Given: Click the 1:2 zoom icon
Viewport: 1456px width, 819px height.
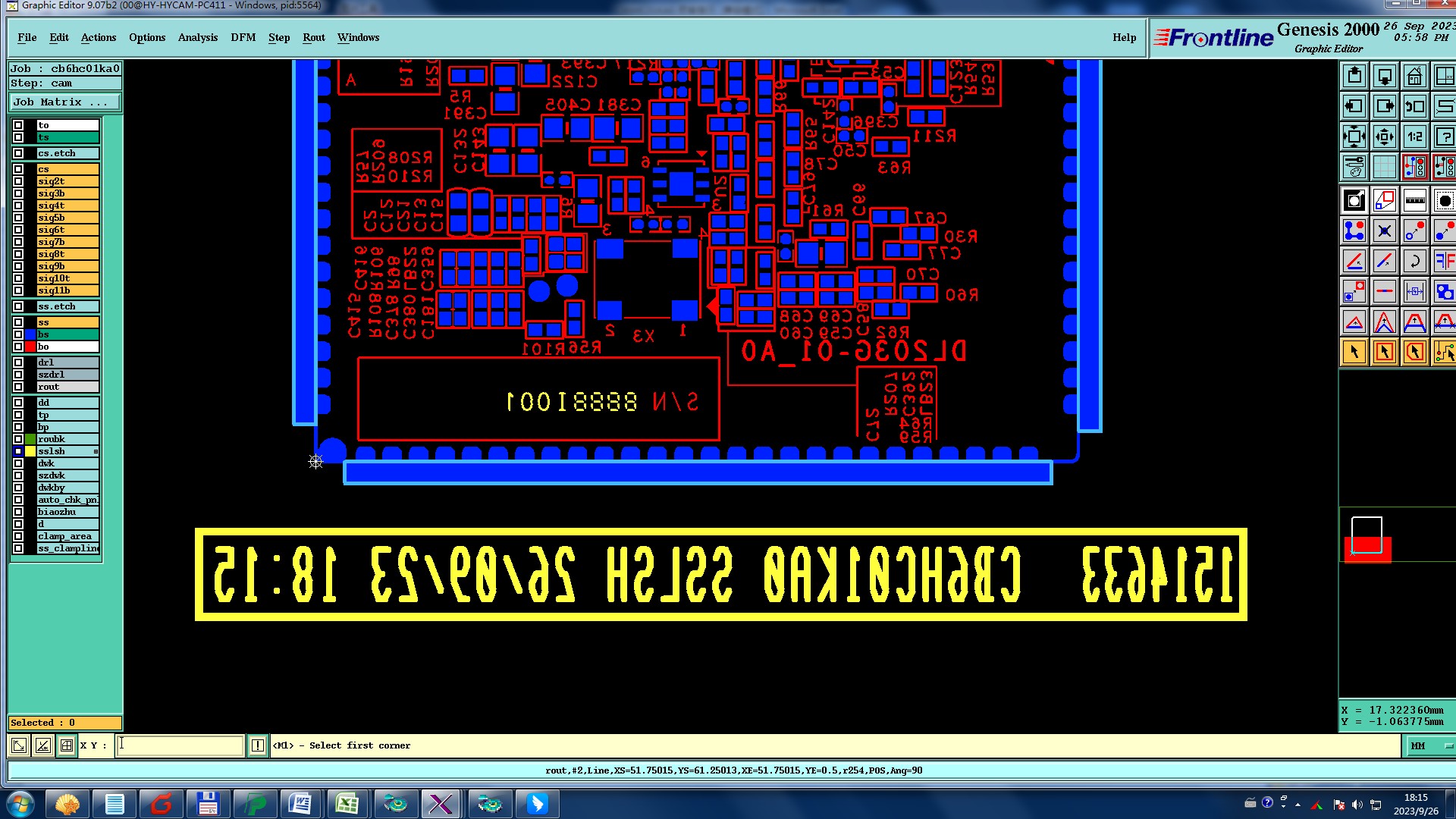Looking at the screenshot, I should (x=1414, y=137).
